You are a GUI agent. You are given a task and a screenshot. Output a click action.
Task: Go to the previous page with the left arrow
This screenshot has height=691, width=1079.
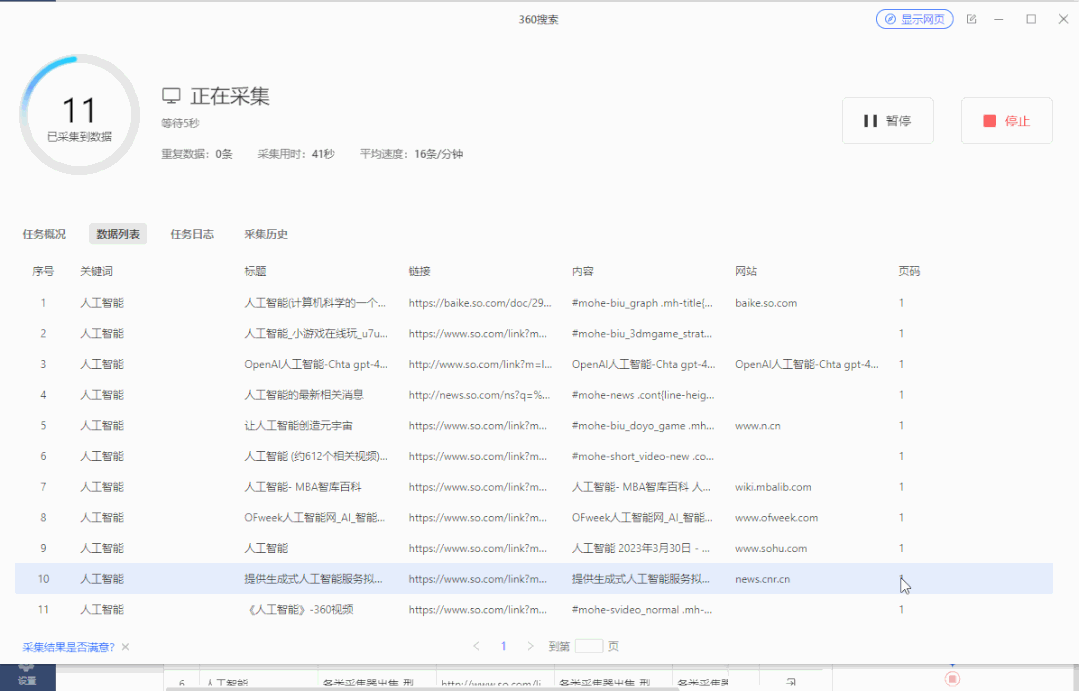tap(476, 646)
